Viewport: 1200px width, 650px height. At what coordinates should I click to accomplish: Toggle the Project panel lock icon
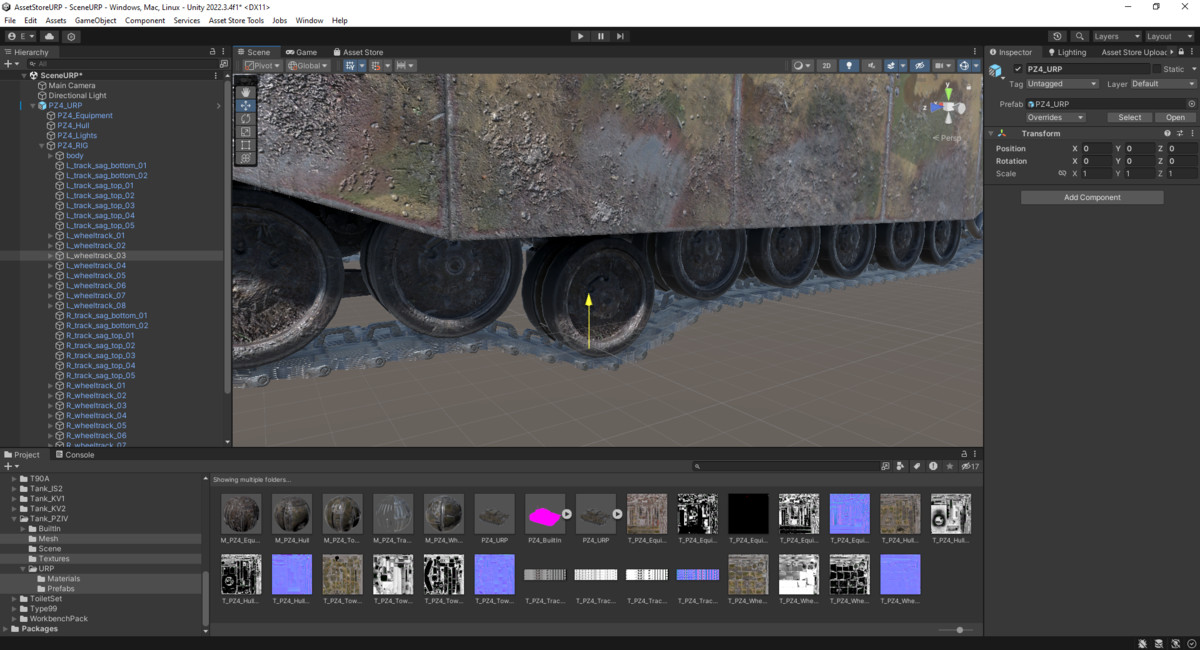coord(964,454)
